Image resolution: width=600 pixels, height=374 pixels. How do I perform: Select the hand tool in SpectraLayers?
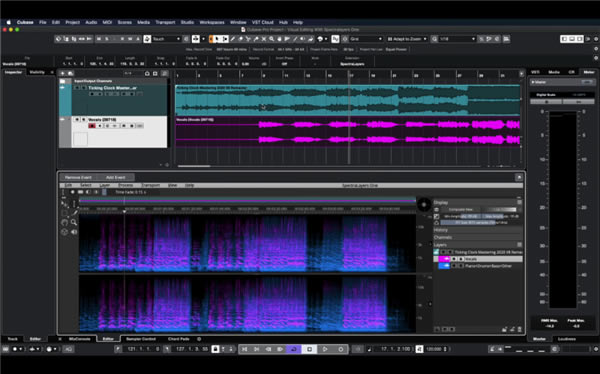(x=64, y=222)
